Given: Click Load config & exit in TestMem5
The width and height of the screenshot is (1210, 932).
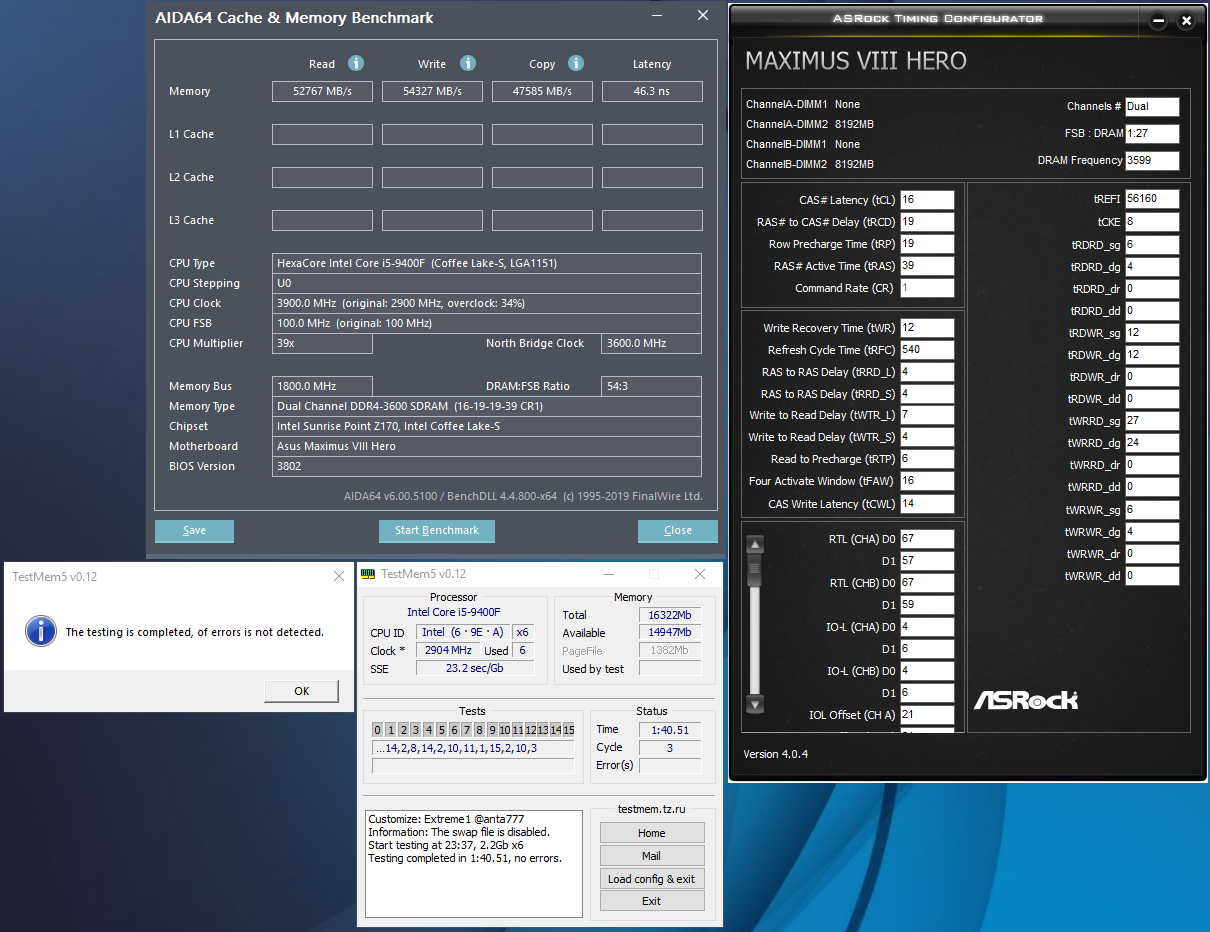Looking at the screenshot, I should click(x=652, y=879).
